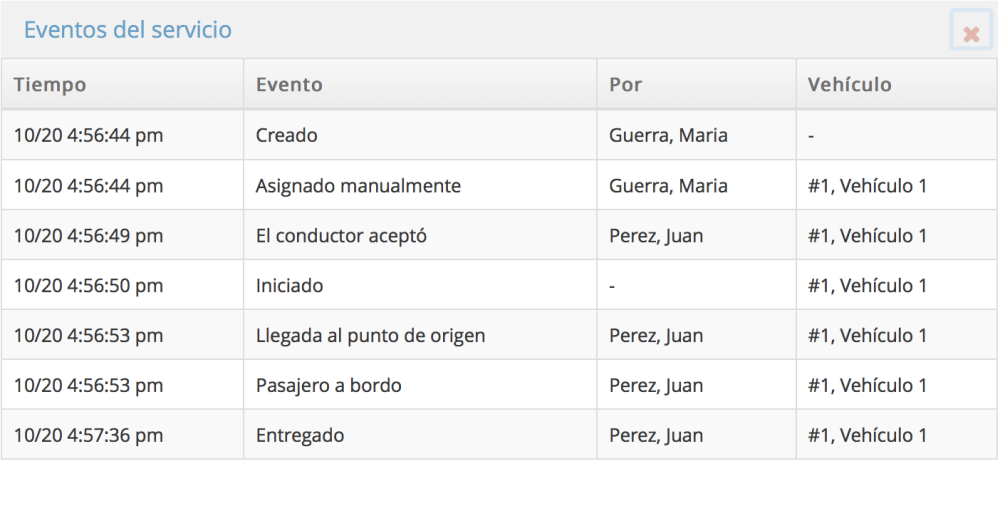Click the Vehículo column header
Screen dimensions: 1000x506
coord(849,85)
